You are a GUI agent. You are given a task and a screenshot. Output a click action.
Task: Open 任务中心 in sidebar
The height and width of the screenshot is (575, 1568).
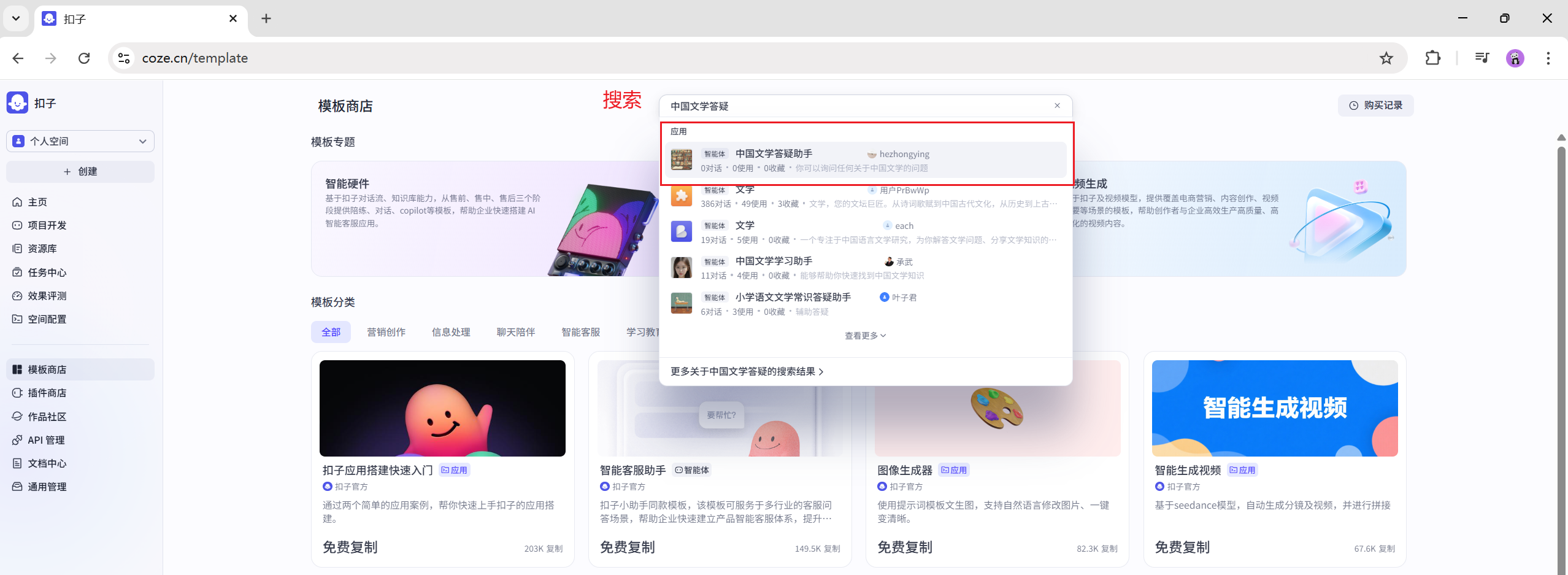coord(80,272)
